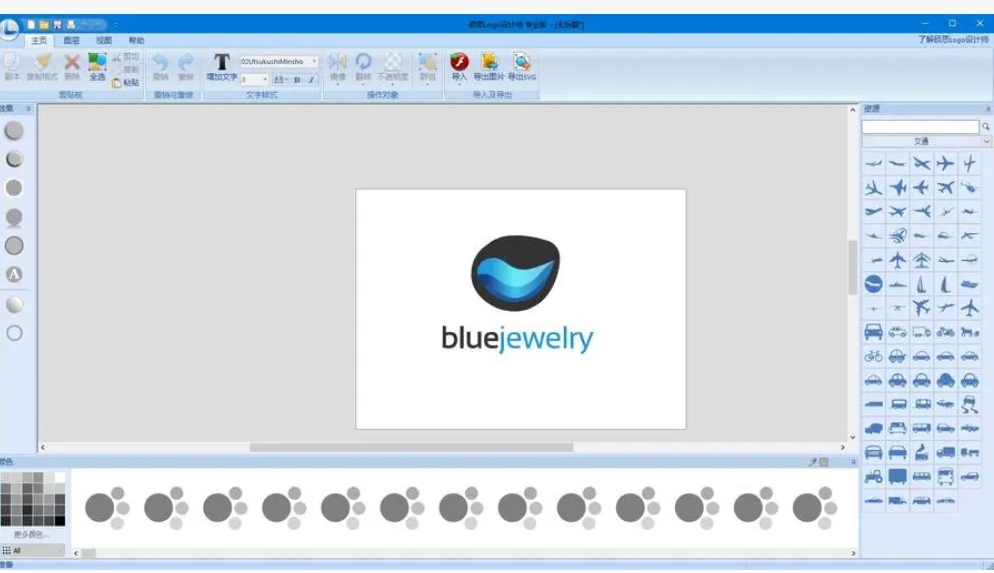This screenshot has width=994, height=573.
Task: Click the search magnifier in resources panel
Action: pyautogui.click(x=986, y=127)
